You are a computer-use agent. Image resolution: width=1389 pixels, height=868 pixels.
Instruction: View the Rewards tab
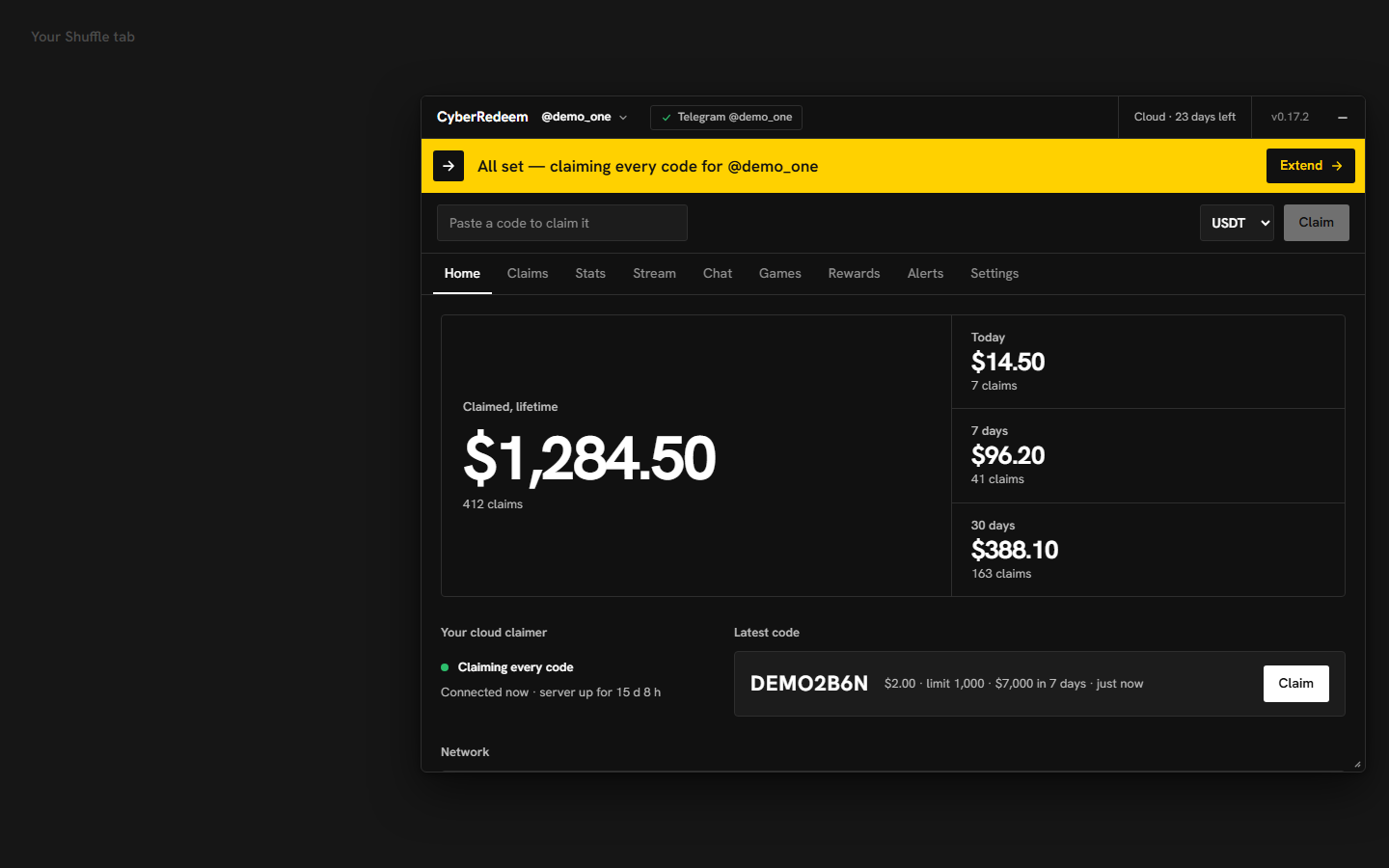pos(854,274)
